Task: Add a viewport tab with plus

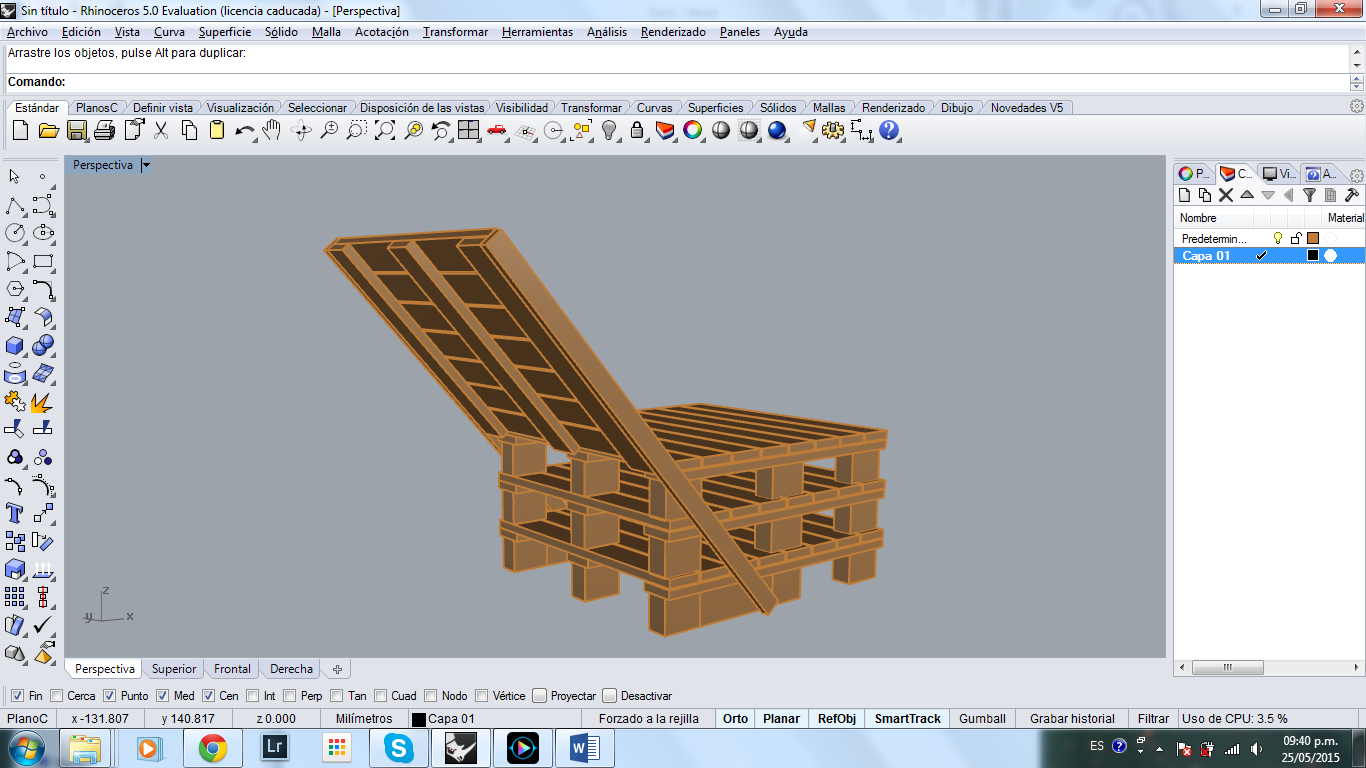Action: pos(337,669)
